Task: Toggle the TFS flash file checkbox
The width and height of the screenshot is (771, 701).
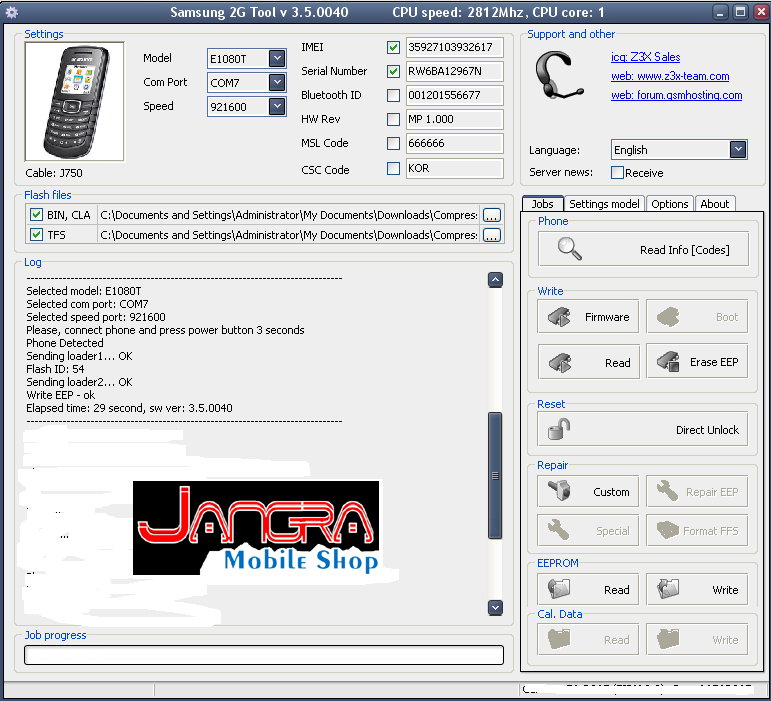Action: 36,234
